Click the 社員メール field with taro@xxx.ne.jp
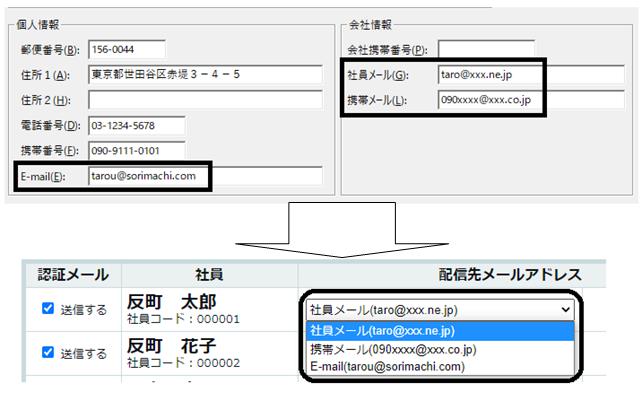The image size is (642, 401). pyautogui.click(x=531, y=75)
